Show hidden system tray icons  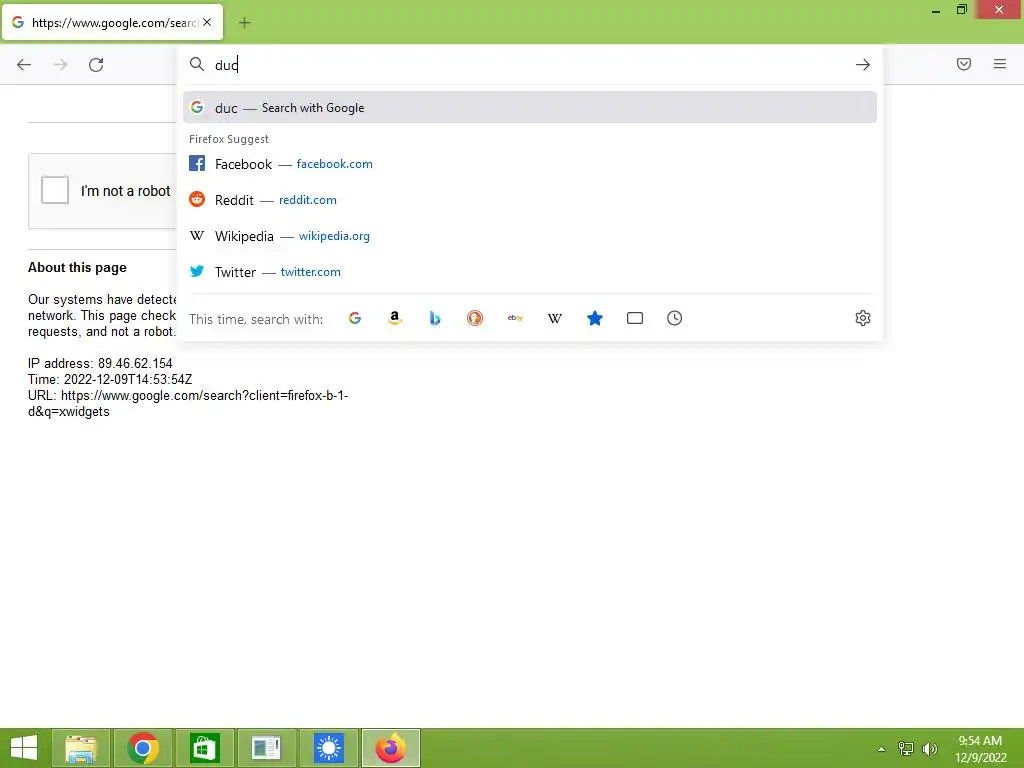pos(882,749)
